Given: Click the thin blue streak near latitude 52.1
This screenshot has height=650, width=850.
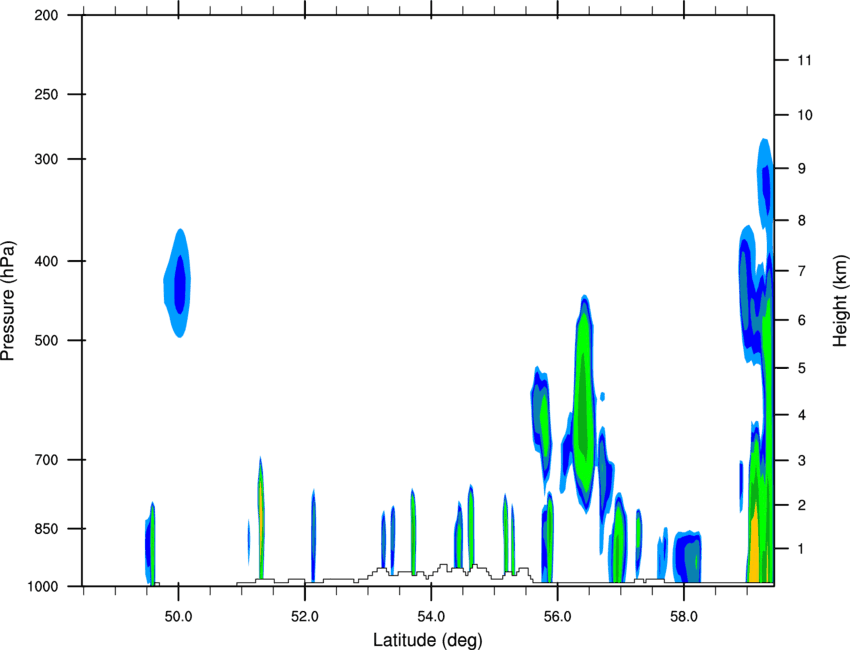Looking at the screenshot, I should point(313,535).
